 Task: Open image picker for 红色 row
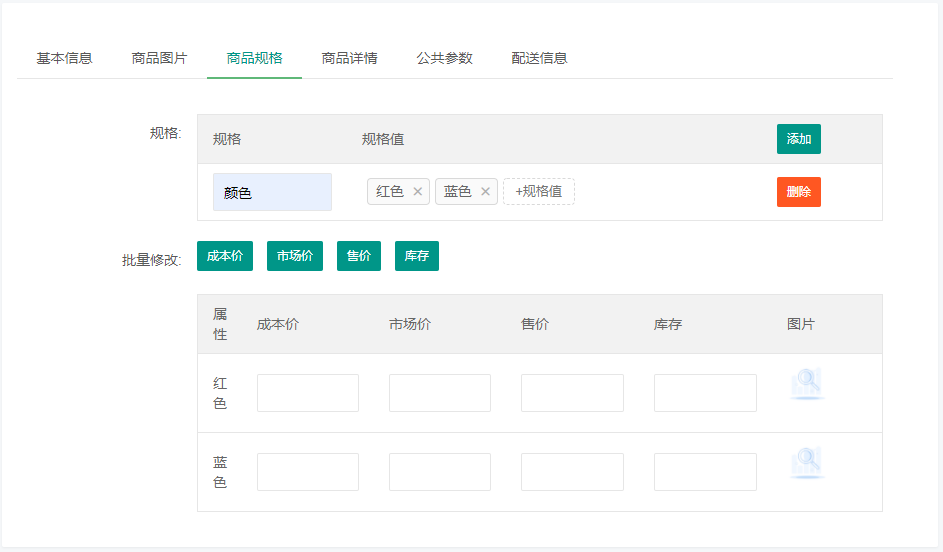(x=807, y=384)
